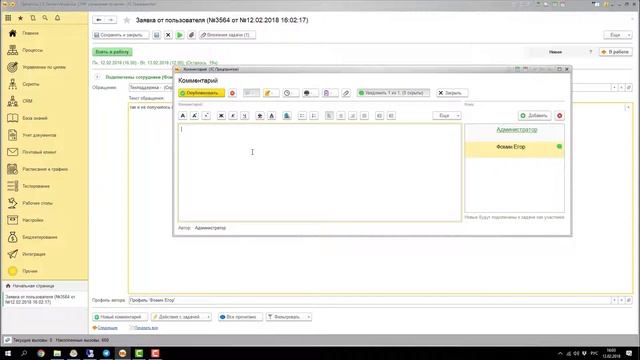640x360 pixels.
Task: Increase the font size with the large A icon
Action: 183,116
